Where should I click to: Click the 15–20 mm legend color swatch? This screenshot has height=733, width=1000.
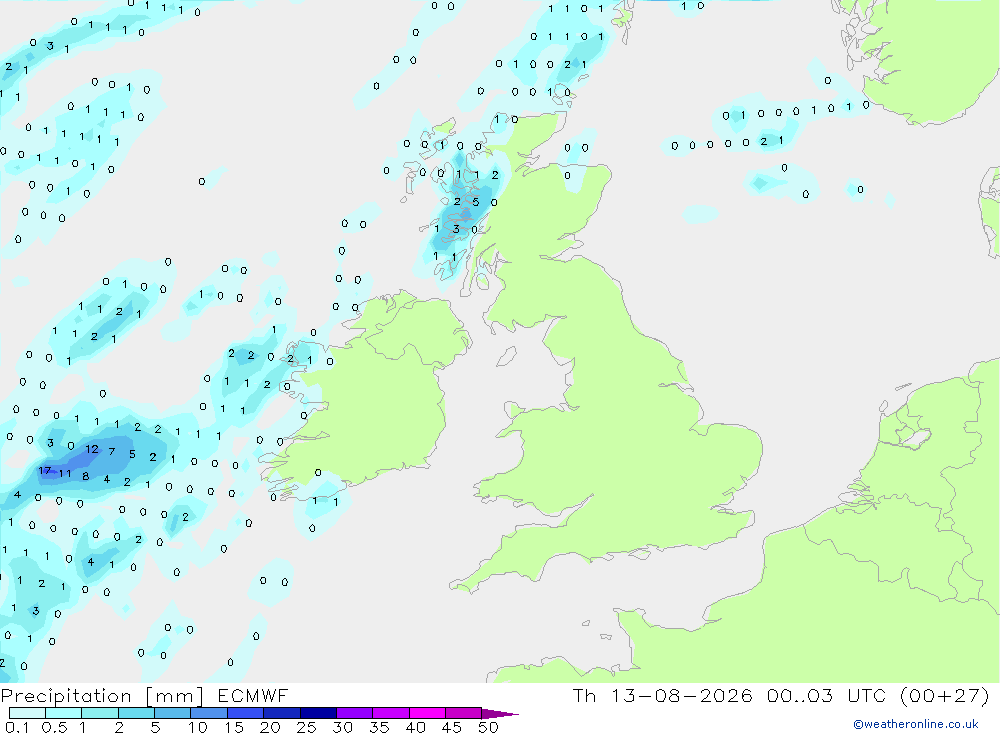click(246, 713)
